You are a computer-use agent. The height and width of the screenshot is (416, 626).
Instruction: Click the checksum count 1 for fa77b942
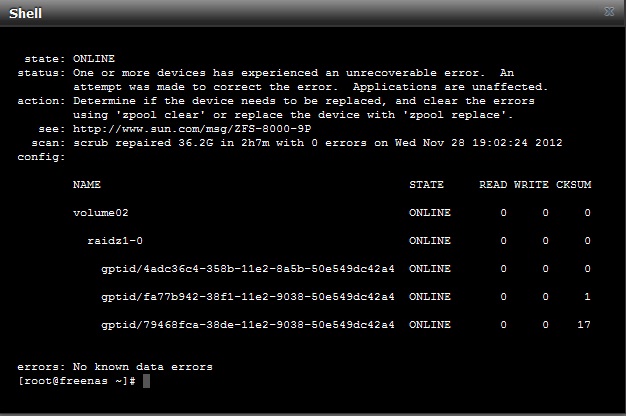pyautogui.click(x=587, y=297)
